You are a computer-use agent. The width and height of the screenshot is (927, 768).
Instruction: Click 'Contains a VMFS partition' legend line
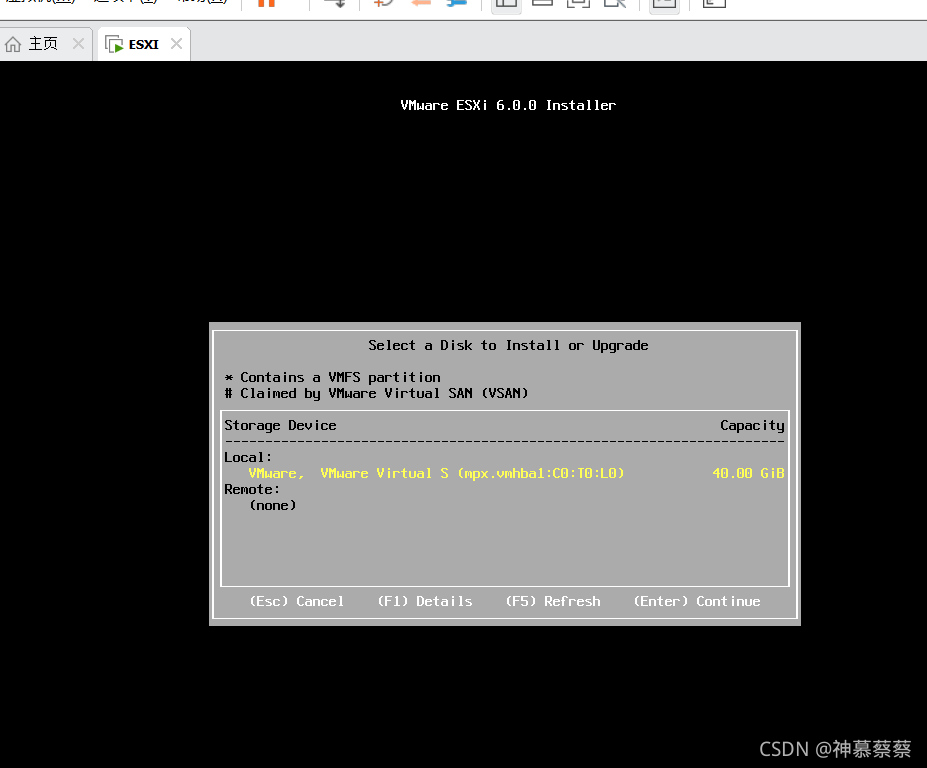(333, 377)
